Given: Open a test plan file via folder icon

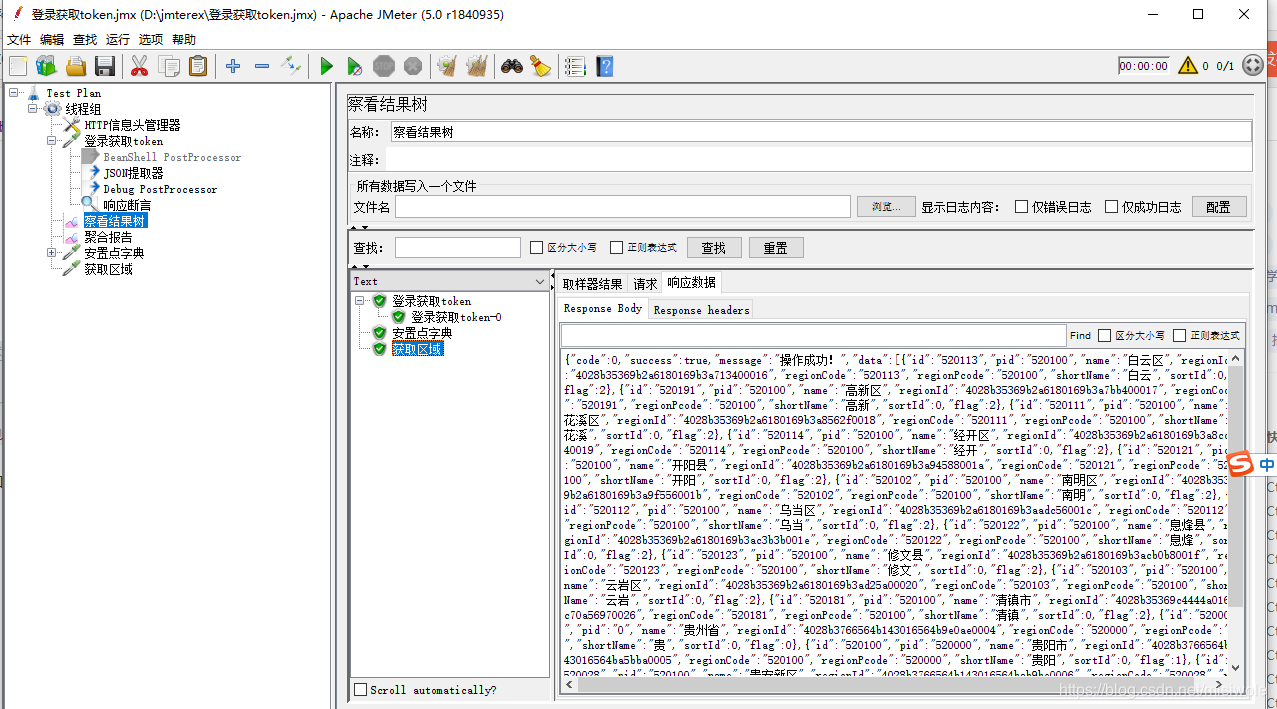Looking at the screenshot, I should pos(76,66).
